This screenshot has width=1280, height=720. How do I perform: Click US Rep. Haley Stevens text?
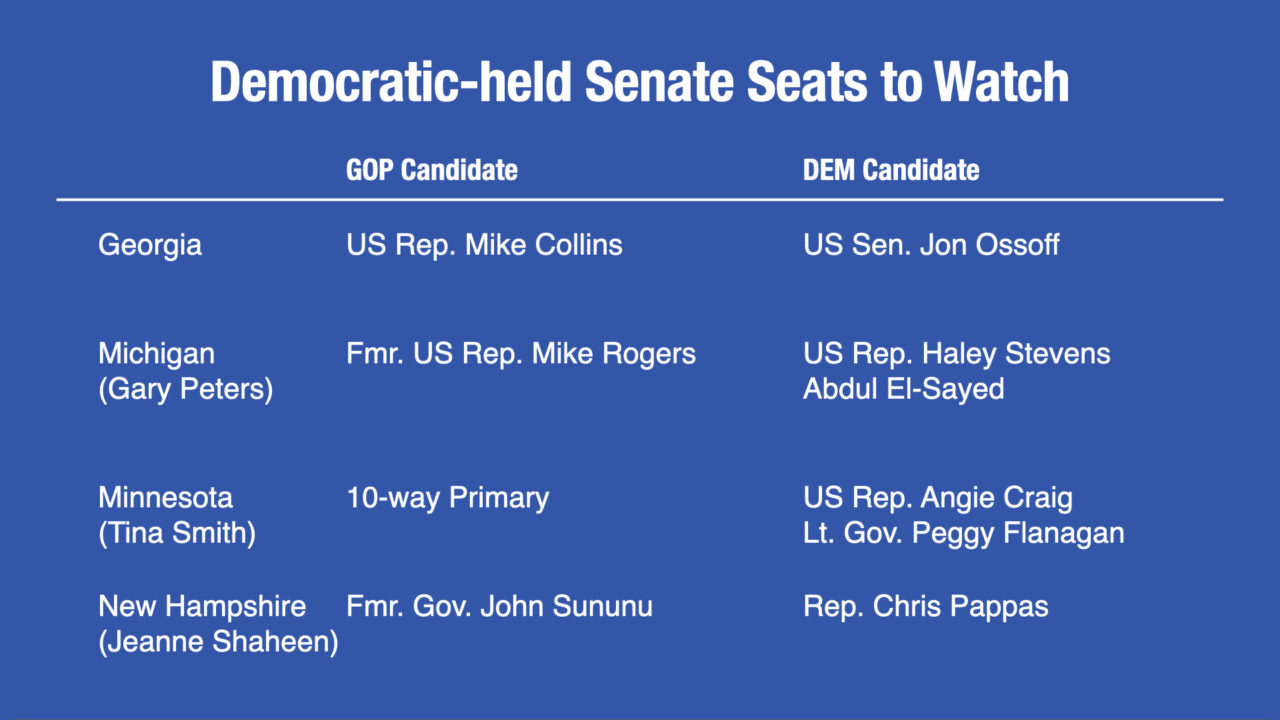pos(957,354)
